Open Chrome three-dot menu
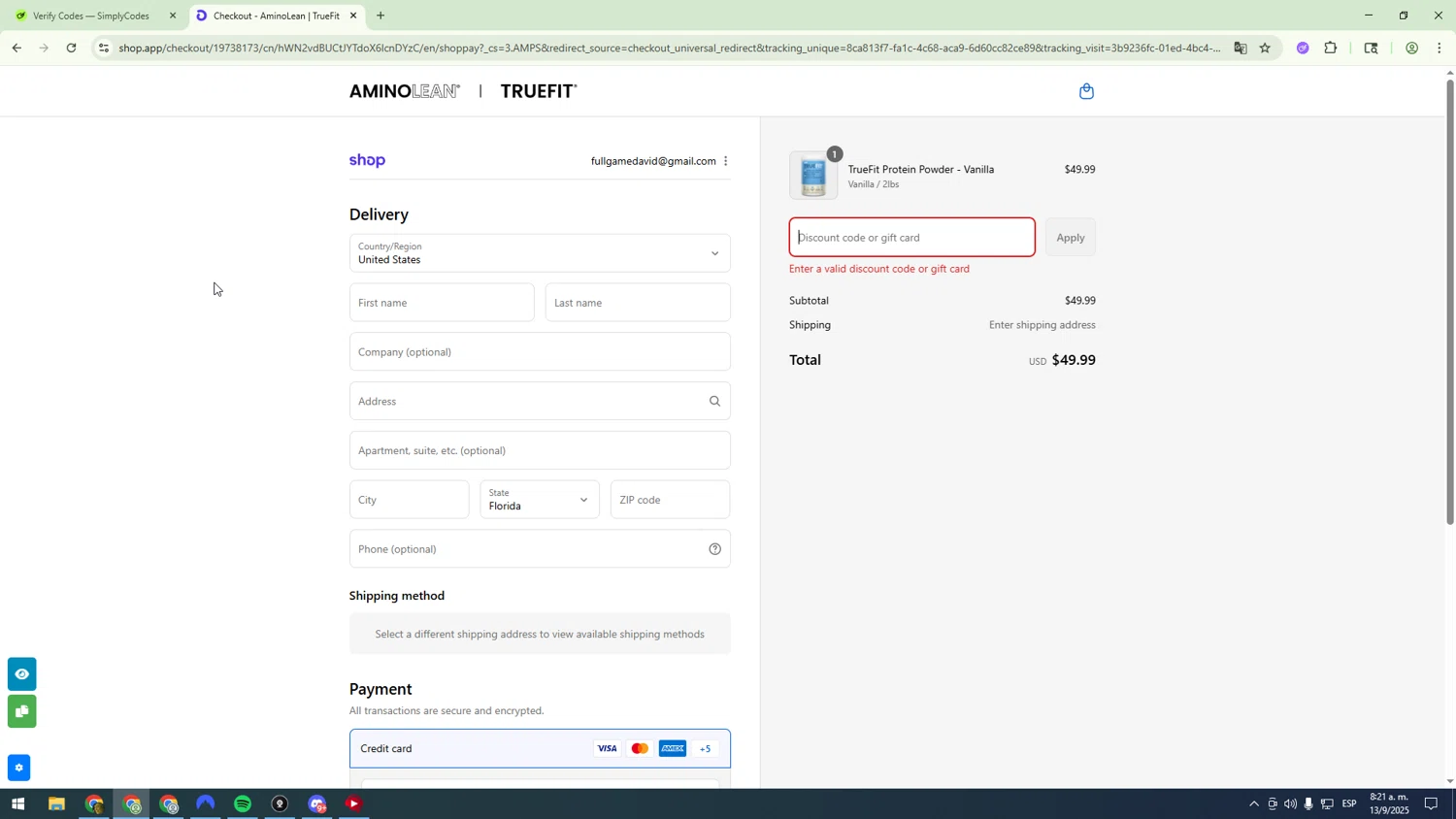Image resolution: width=1456 pixels, height=819 pixels. point(1439,48)
